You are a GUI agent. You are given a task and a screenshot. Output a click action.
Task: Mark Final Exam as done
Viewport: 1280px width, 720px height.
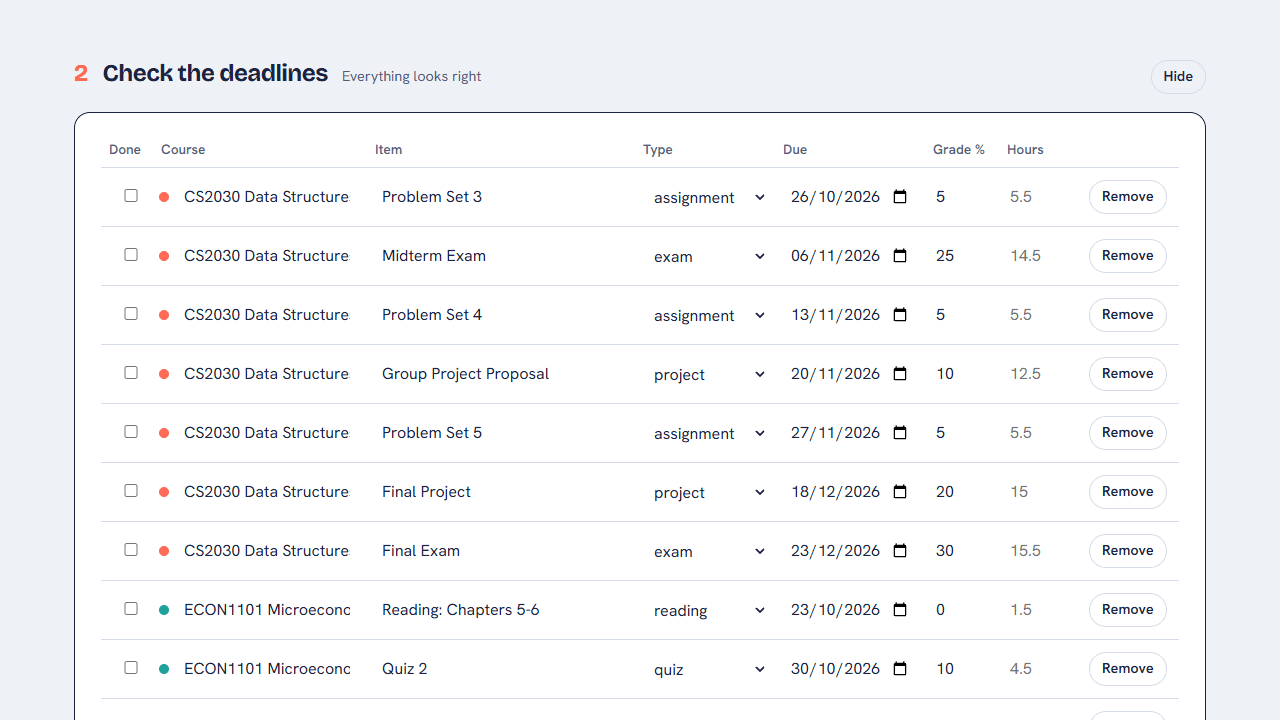click(131, 550)
